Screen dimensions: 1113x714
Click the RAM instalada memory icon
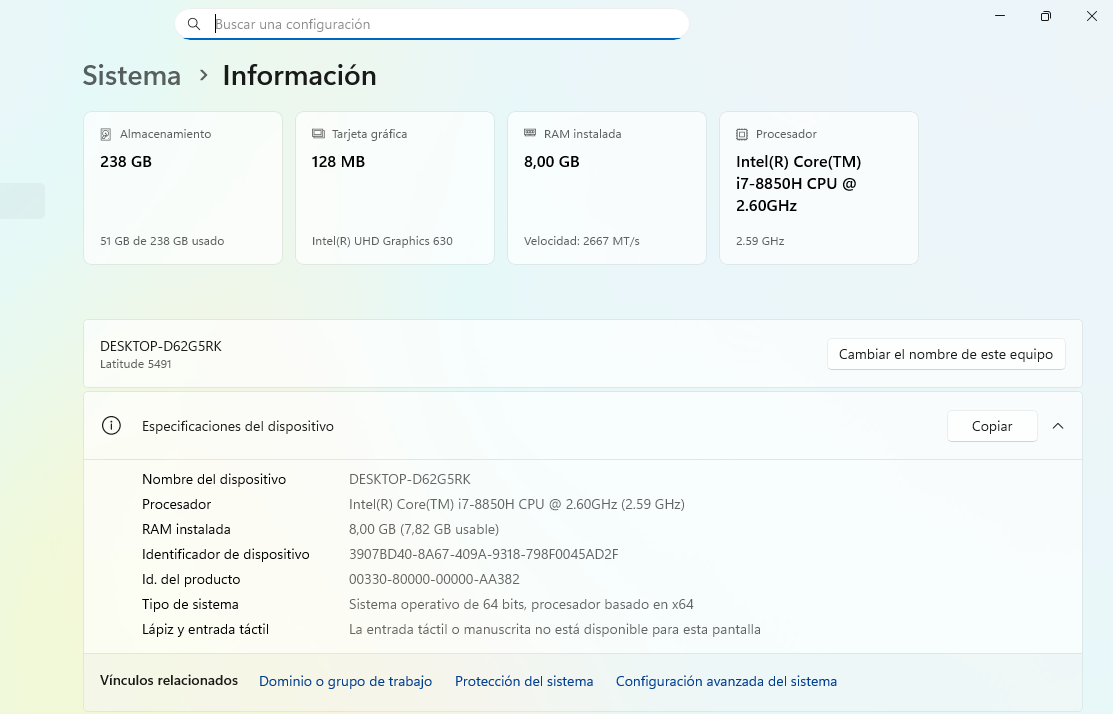point(529,133)
